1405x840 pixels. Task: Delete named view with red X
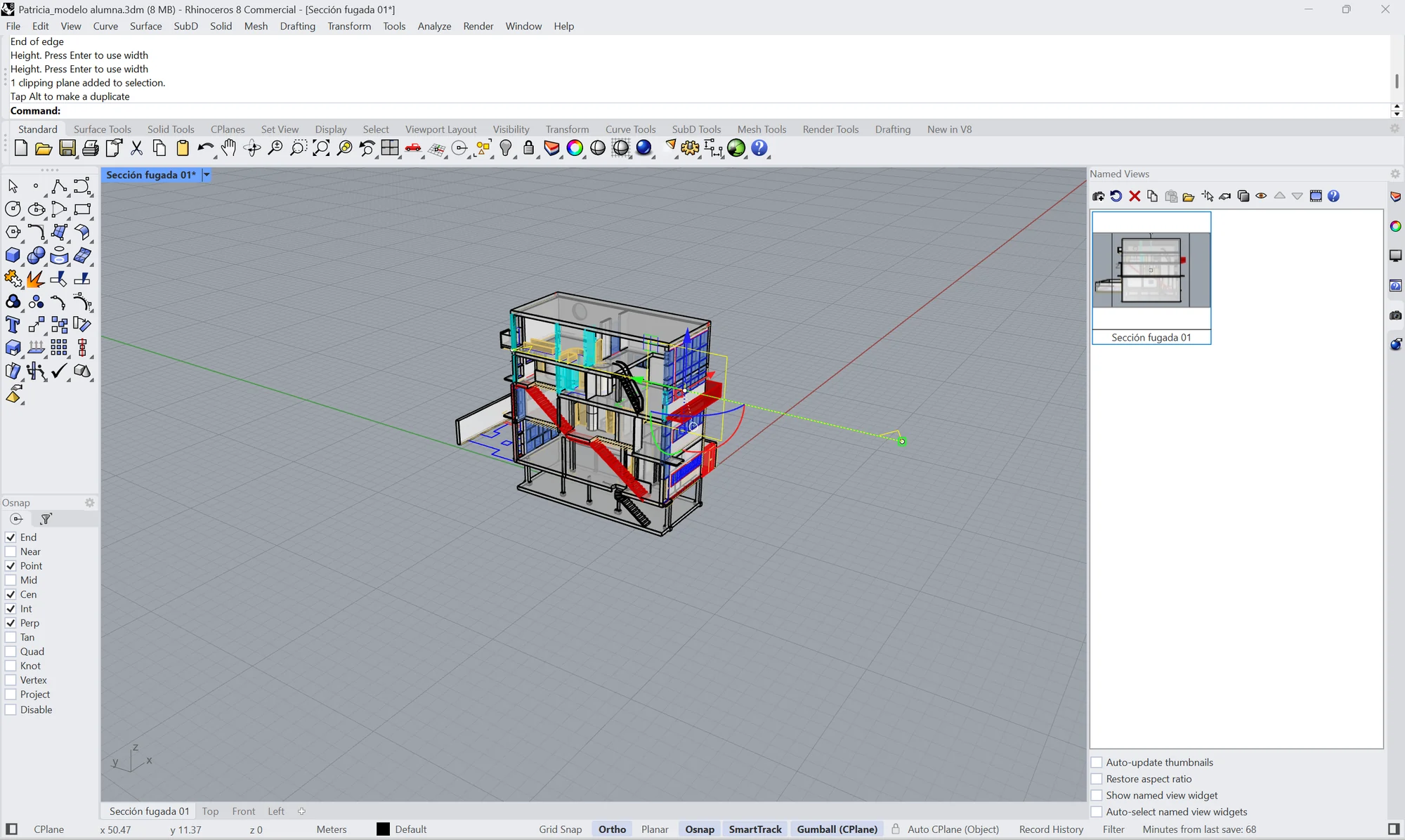point(1135,196)
